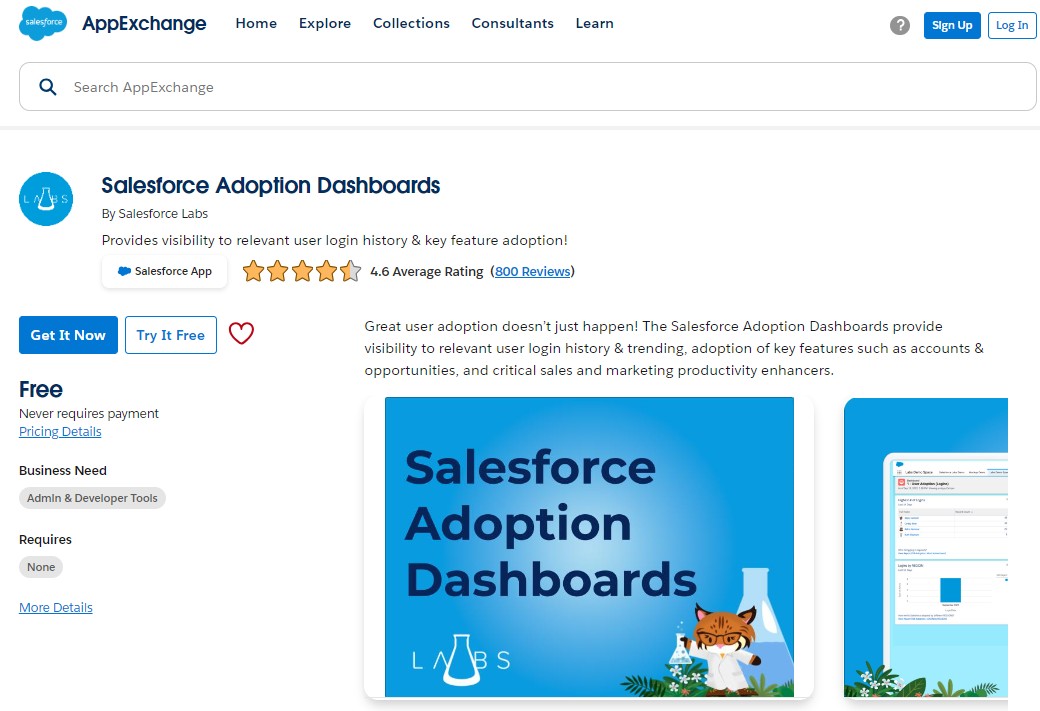Click the More Details link
1040x711 pixels.
tap(55, 607)
